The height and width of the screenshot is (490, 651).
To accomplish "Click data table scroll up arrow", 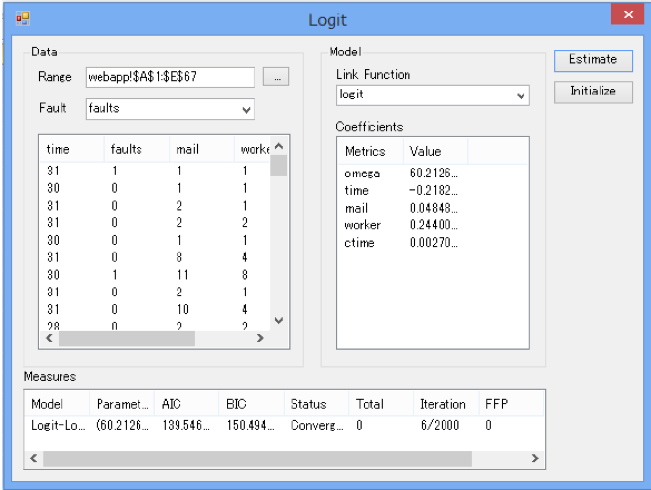I will coord(279,146).
